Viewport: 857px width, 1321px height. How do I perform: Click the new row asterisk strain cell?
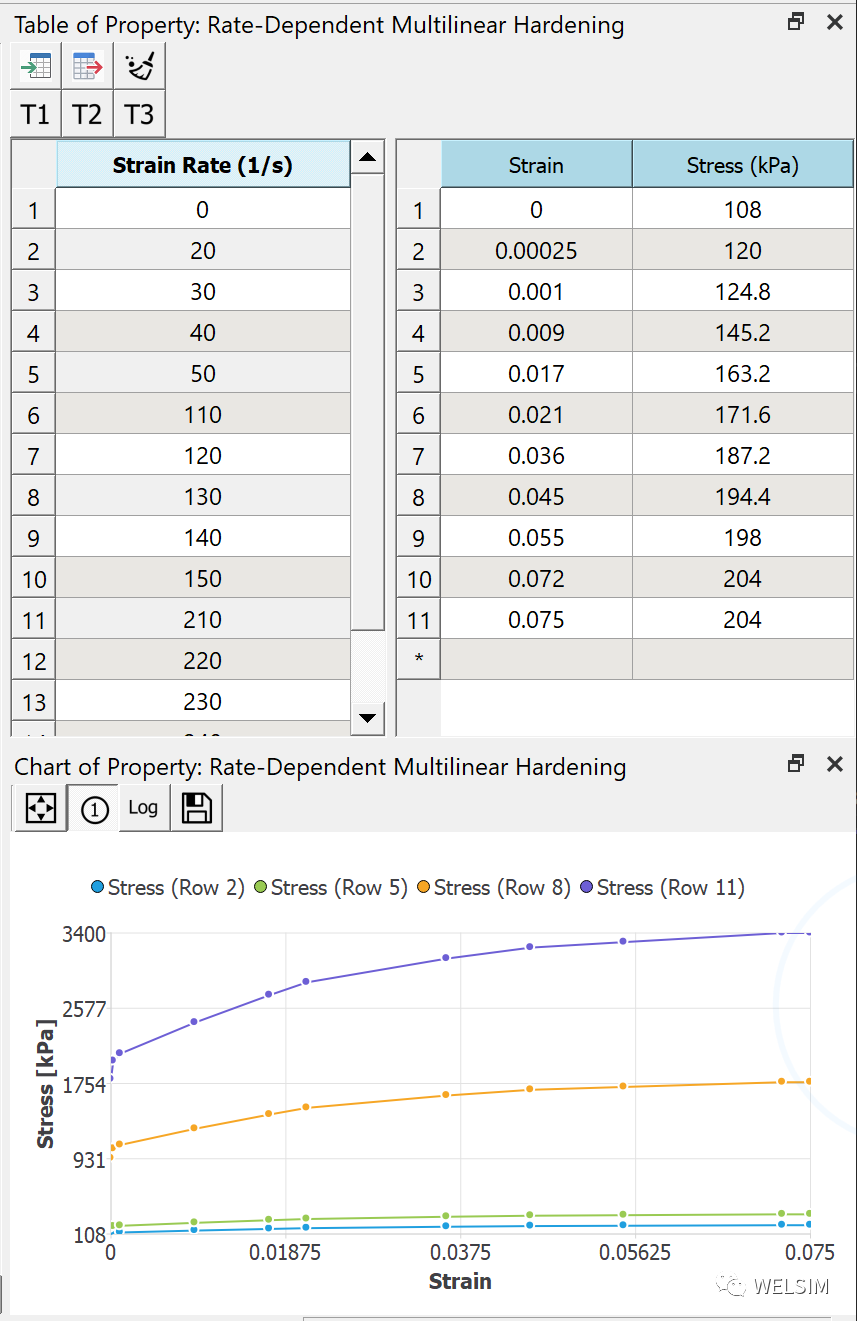[x=536, y=659]
